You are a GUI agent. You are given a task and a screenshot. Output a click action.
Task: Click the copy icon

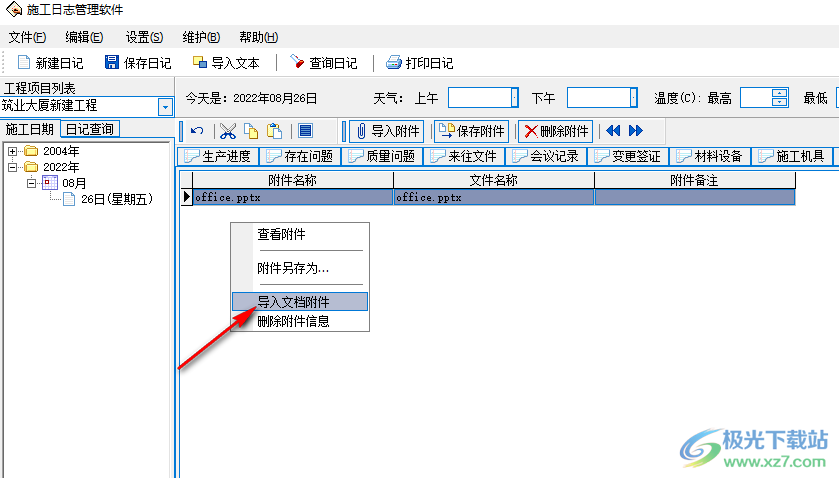click(x=251, y=131)
